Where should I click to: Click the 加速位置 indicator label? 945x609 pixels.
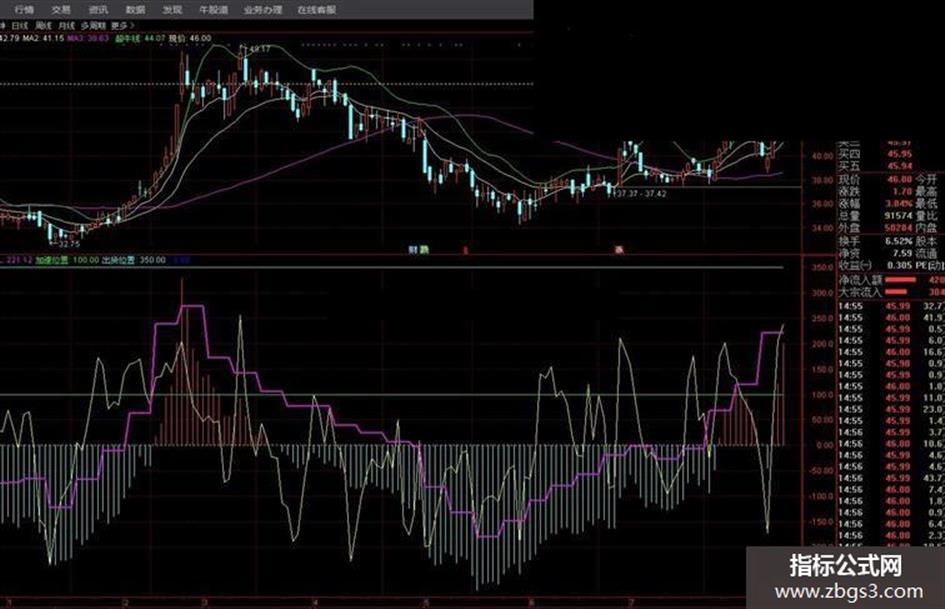[51, 260]
